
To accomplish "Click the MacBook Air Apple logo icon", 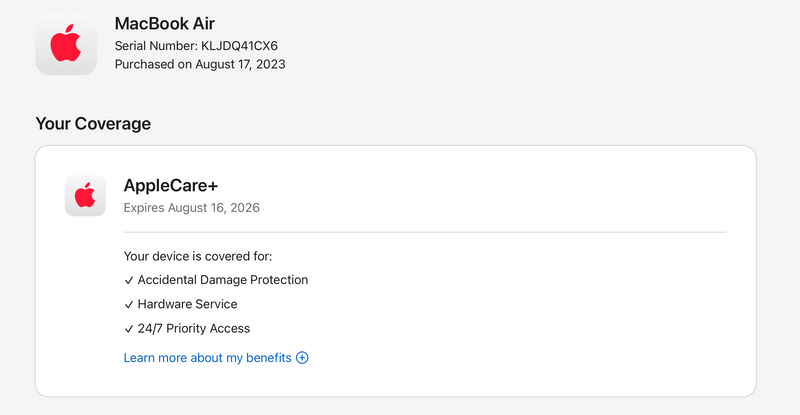I will point(66,44).
